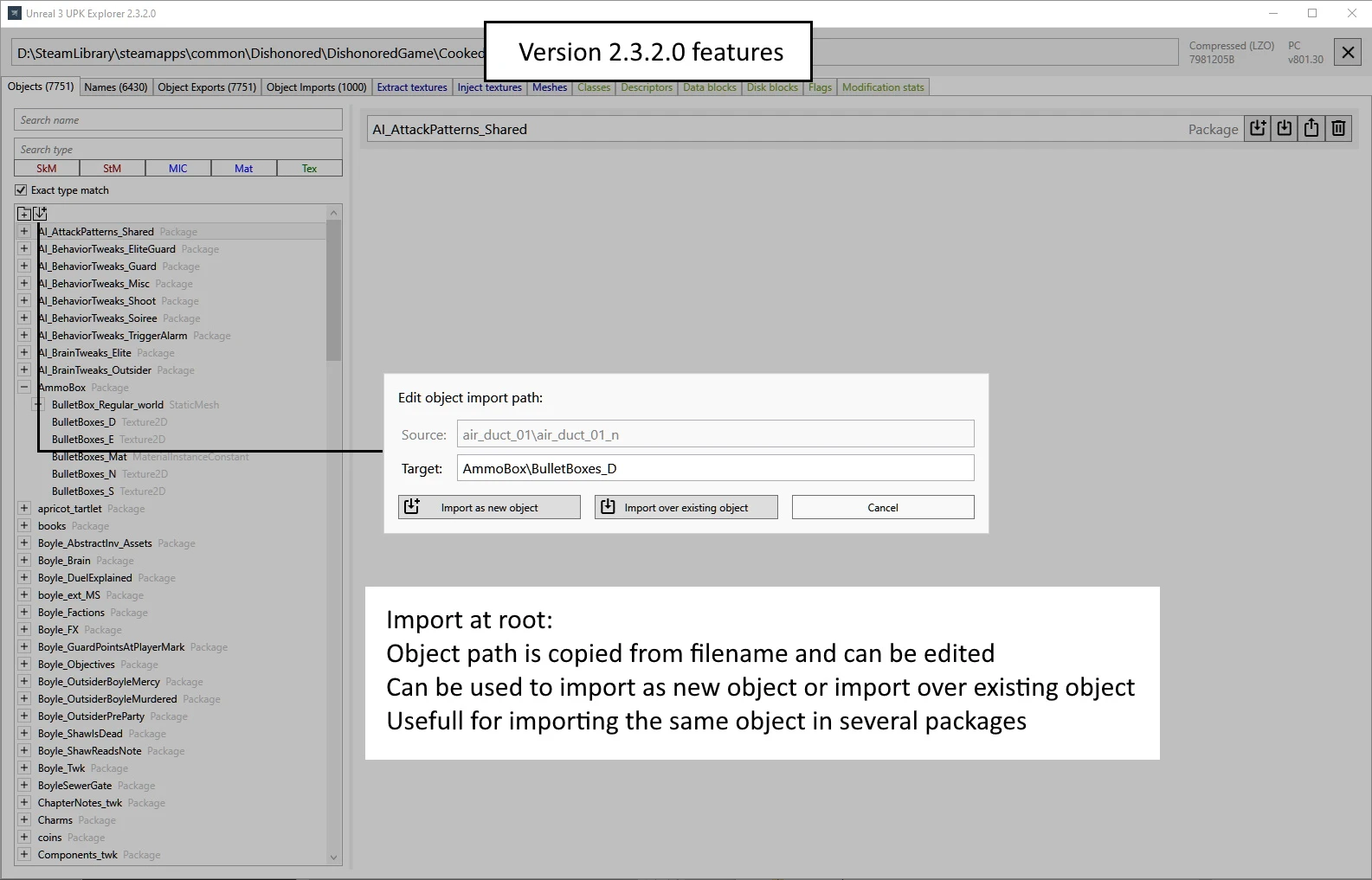
Task: Toggle the Exact type match checkbox
Action: tap(21, 190)
